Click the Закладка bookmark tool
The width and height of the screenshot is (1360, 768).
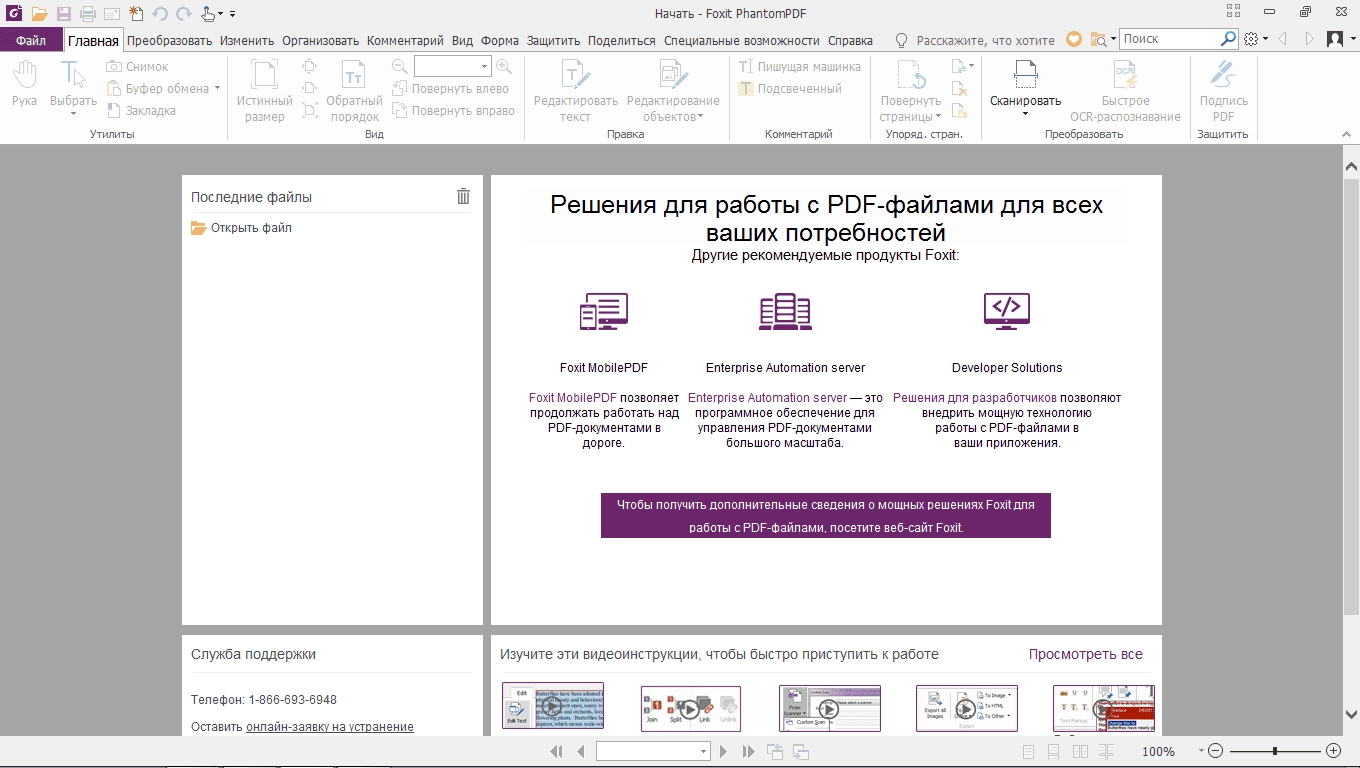(141, 111)
